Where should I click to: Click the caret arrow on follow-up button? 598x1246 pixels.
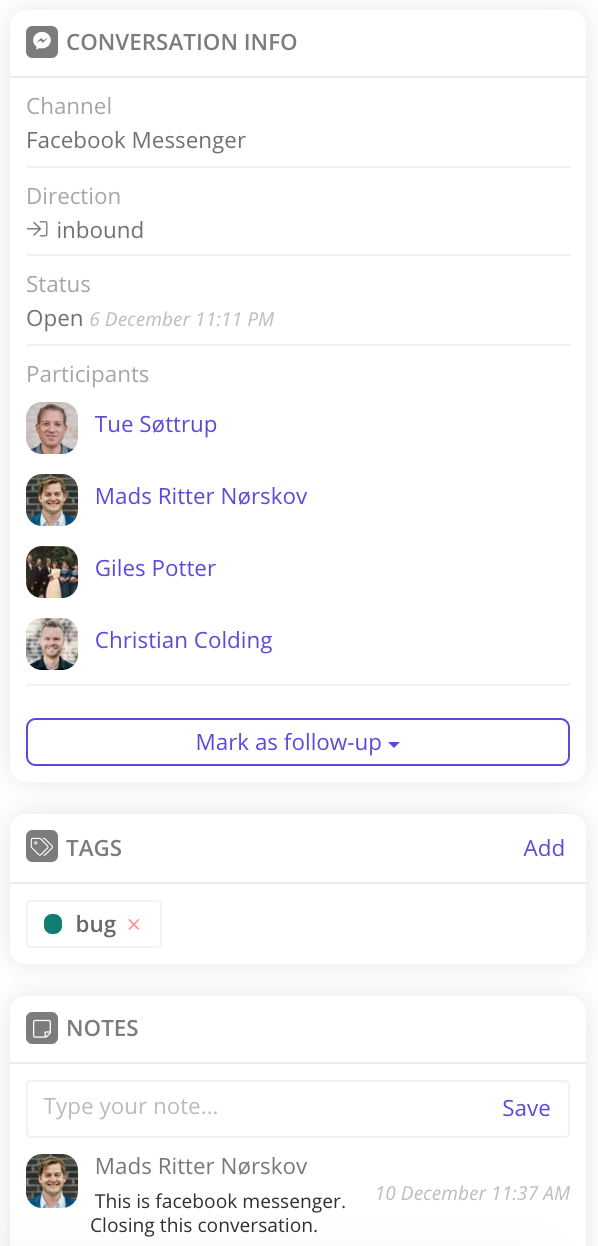click(394, 745)
